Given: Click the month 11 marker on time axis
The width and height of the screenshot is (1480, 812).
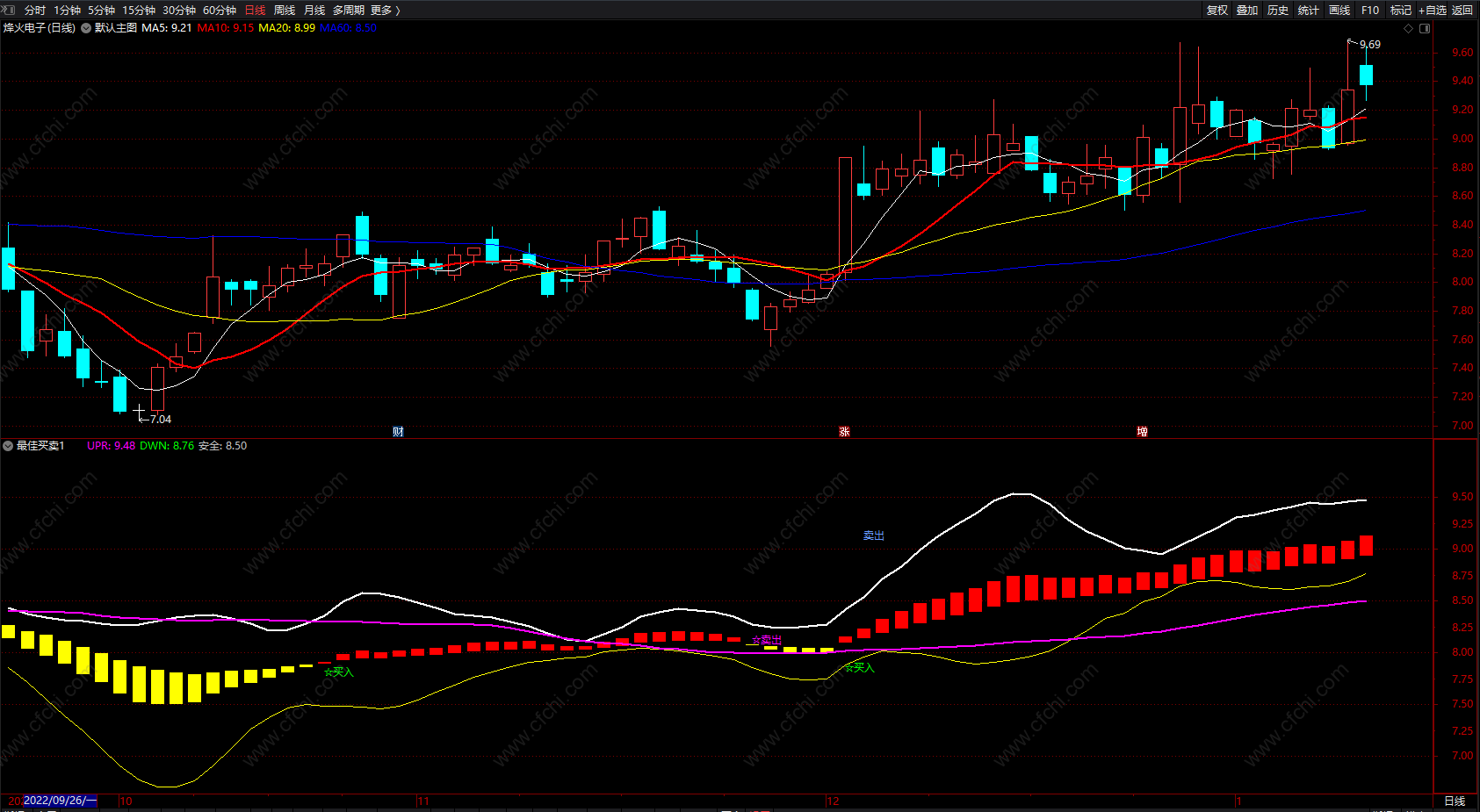Looking at the screenshot, I should click(x=423, y=801).
